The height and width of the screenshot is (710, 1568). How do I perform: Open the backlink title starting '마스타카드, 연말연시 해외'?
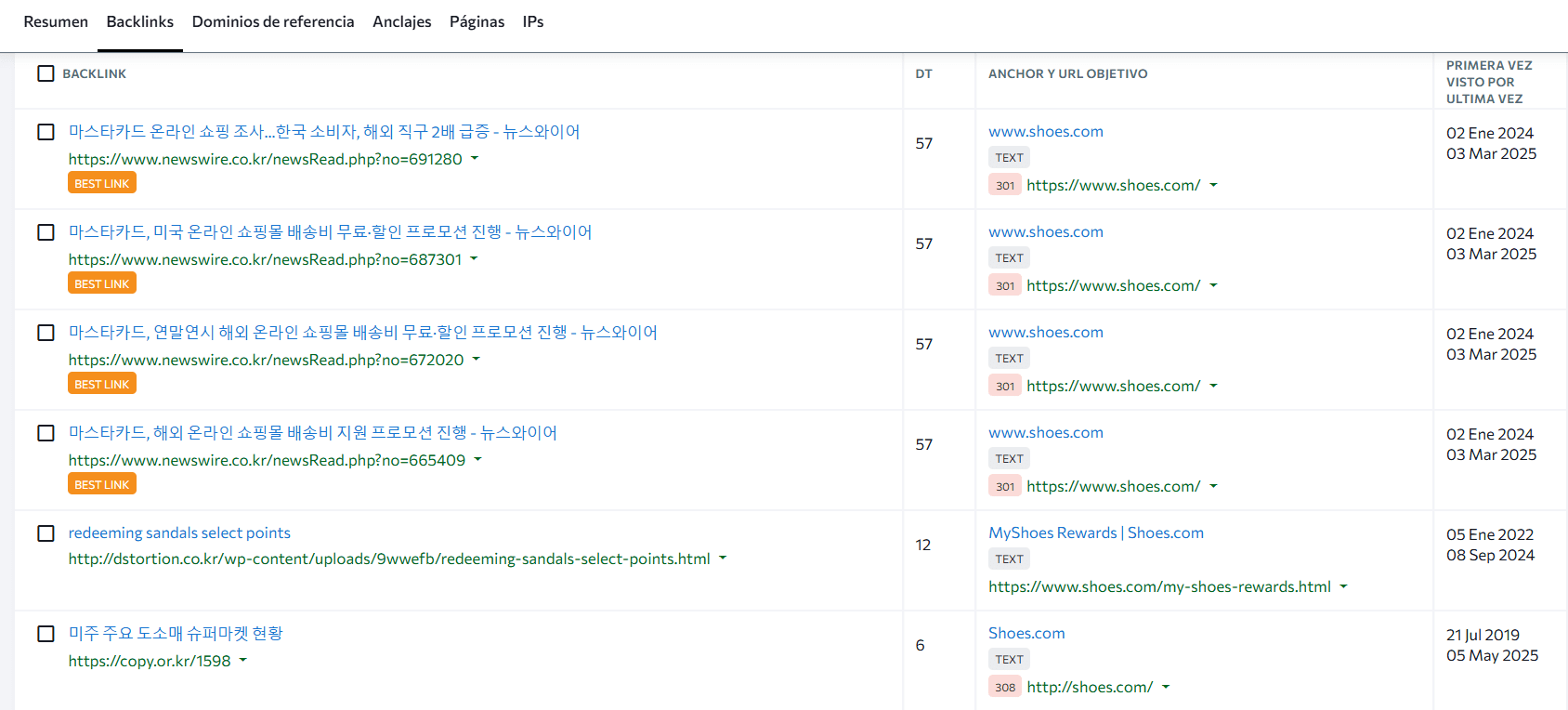tap(362, 333)
